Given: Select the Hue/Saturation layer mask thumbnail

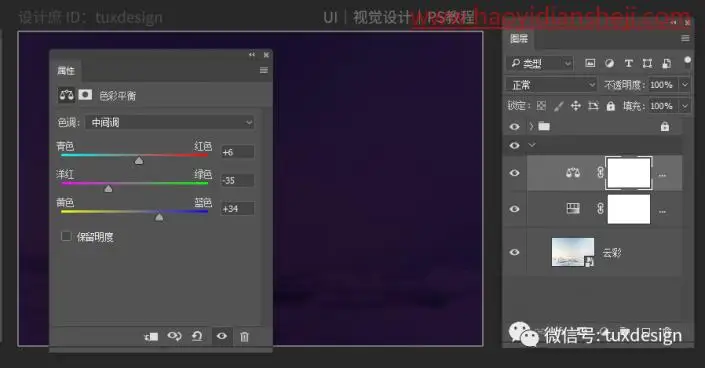Looking at the screenshot, I should click(x=629, y=209).
